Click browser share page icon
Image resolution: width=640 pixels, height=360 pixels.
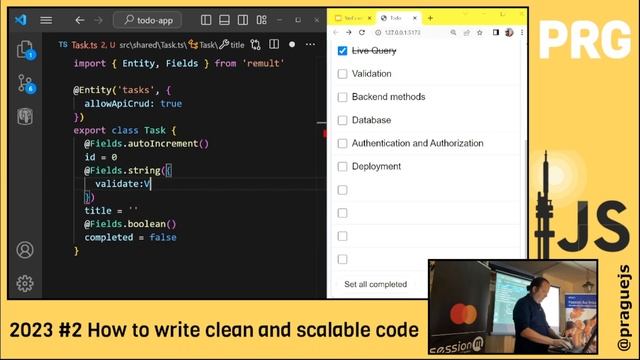click(x=467, y=32)
